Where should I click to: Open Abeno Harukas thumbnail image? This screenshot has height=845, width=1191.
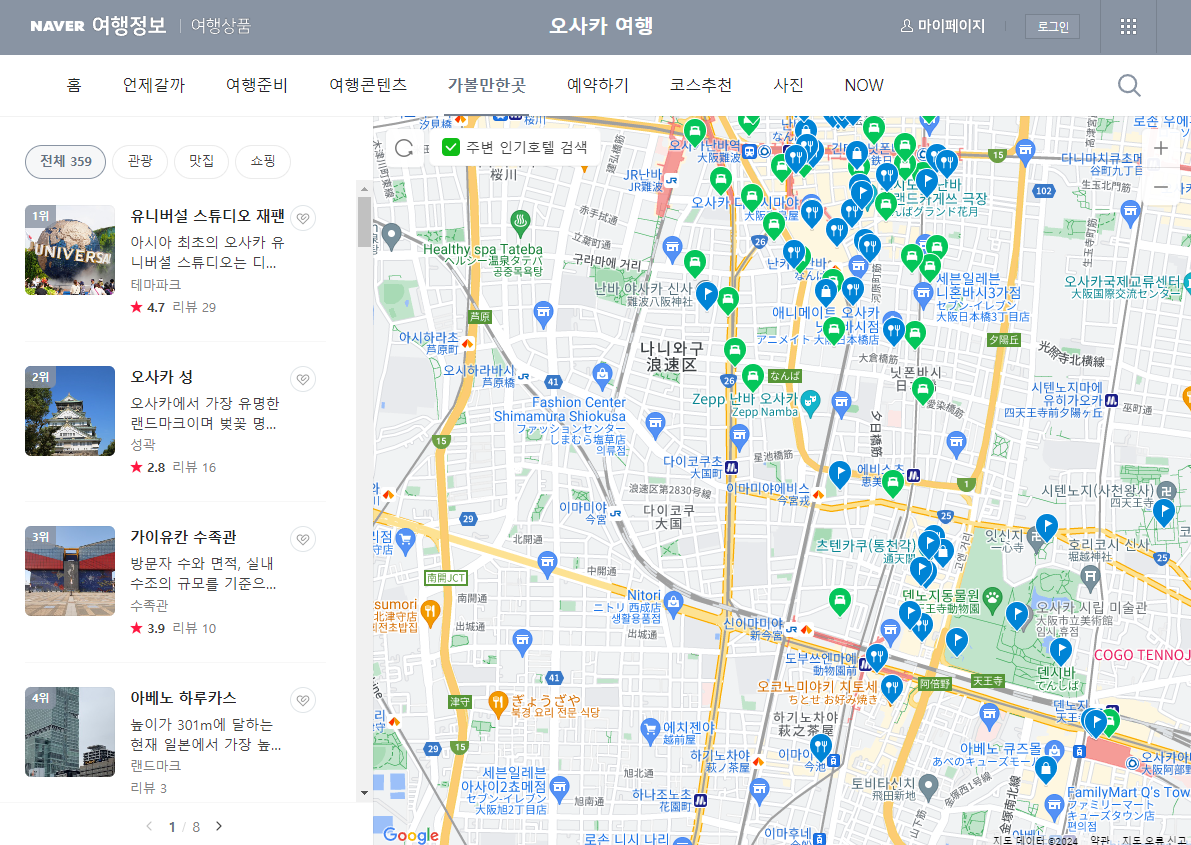[70, 732]
